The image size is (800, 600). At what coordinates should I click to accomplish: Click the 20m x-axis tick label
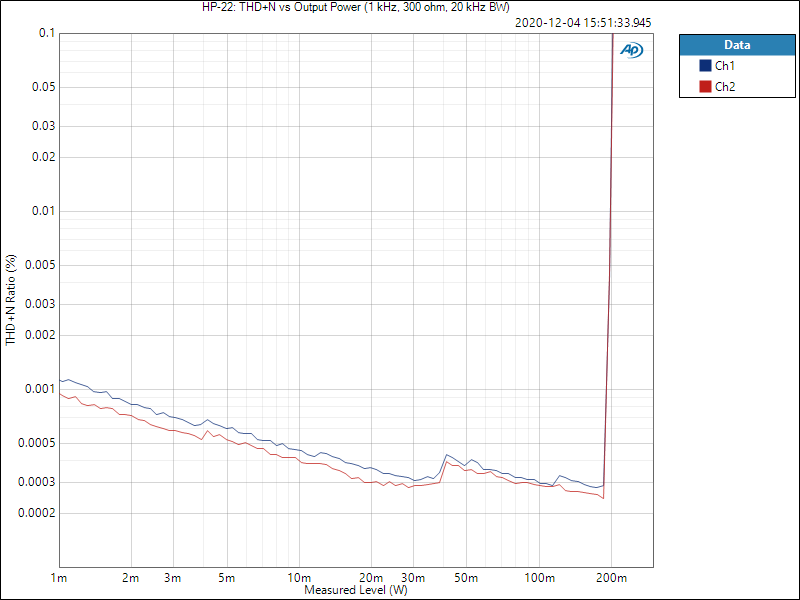click(371, 578)
